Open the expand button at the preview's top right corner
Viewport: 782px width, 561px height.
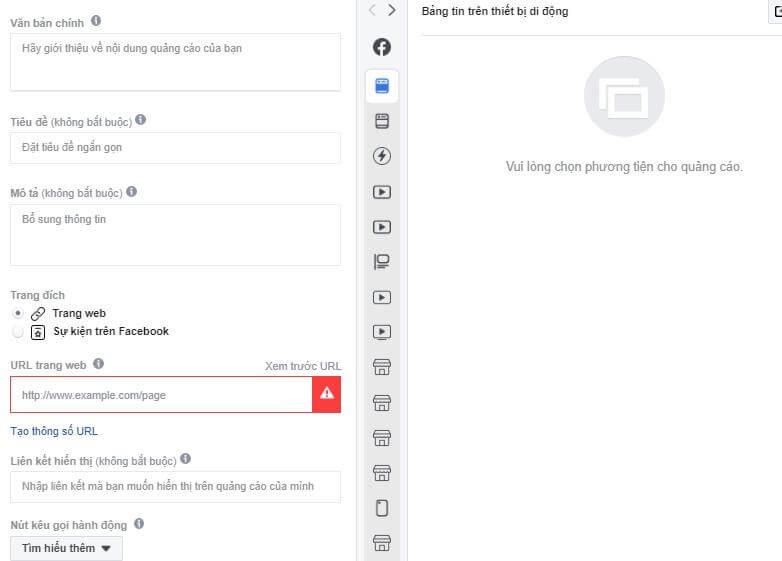tap(776, 11)
